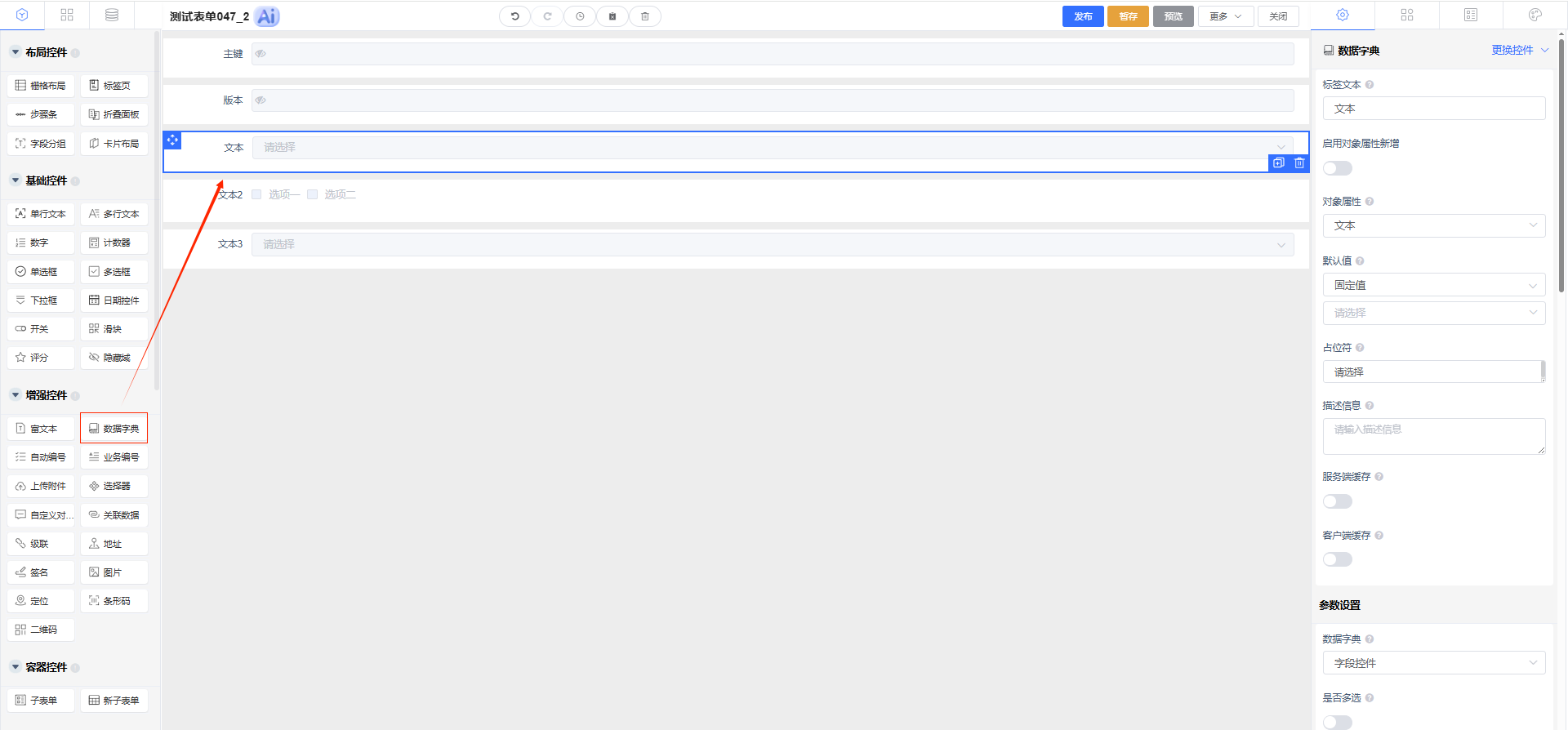Viewport: 1568px width, 730px height.
Task: Click the 发布 button
Action: tap(1083, 16)
